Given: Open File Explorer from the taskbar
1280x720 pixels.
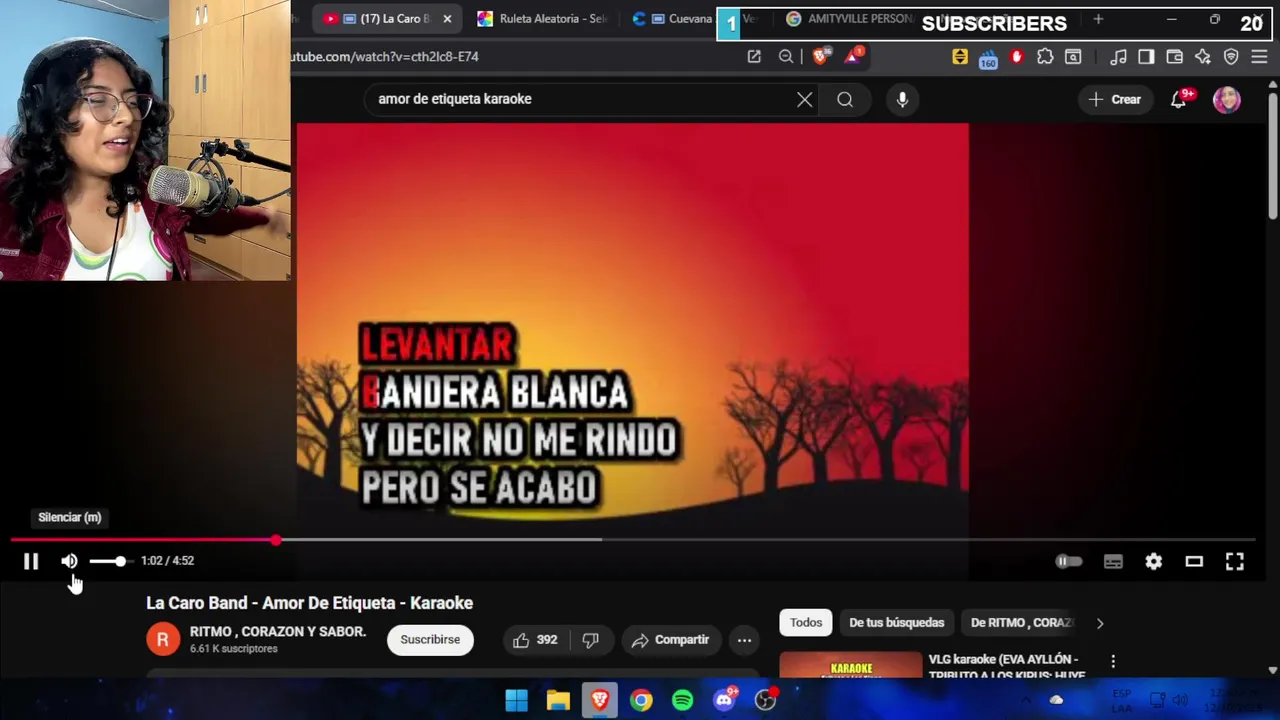Looking at the screenshot, I should (x=558, y=700).
